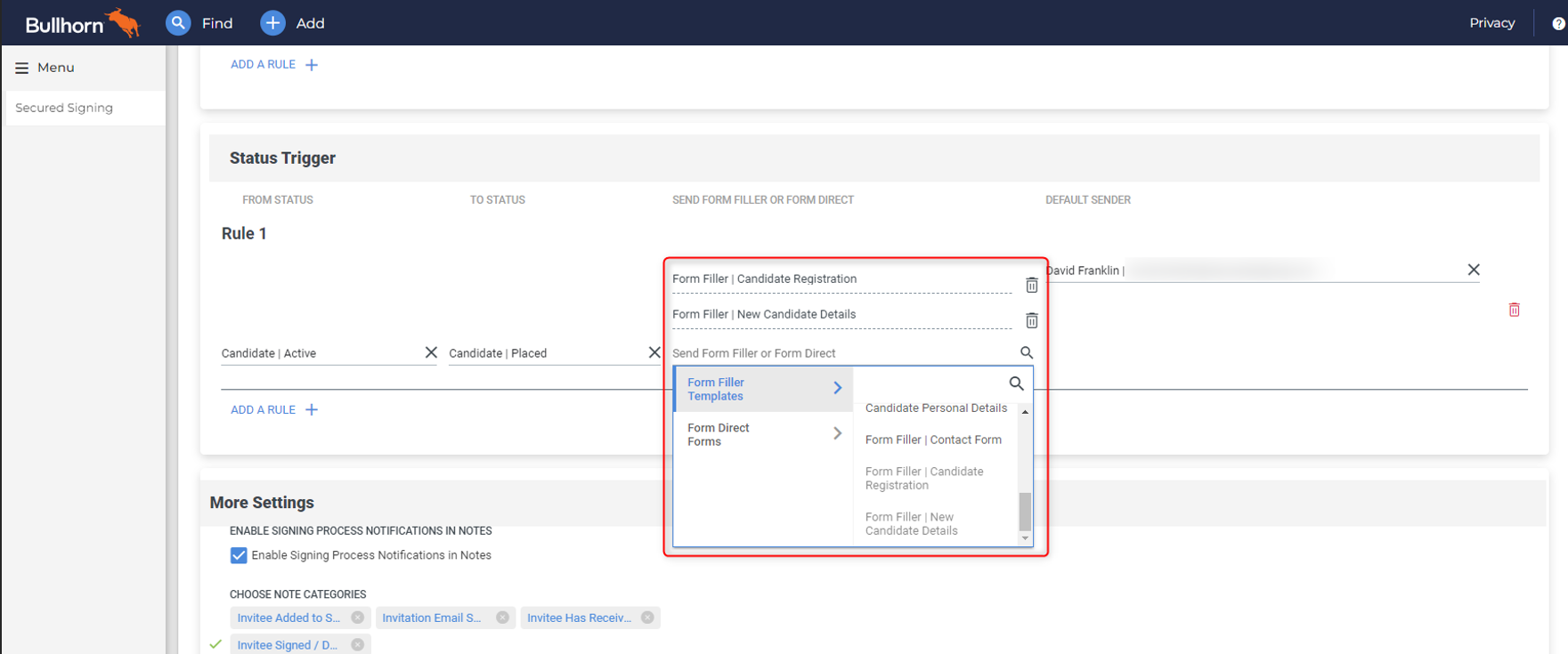
Task: Clear the David Franklin default sender
Action: [1473, 270]
